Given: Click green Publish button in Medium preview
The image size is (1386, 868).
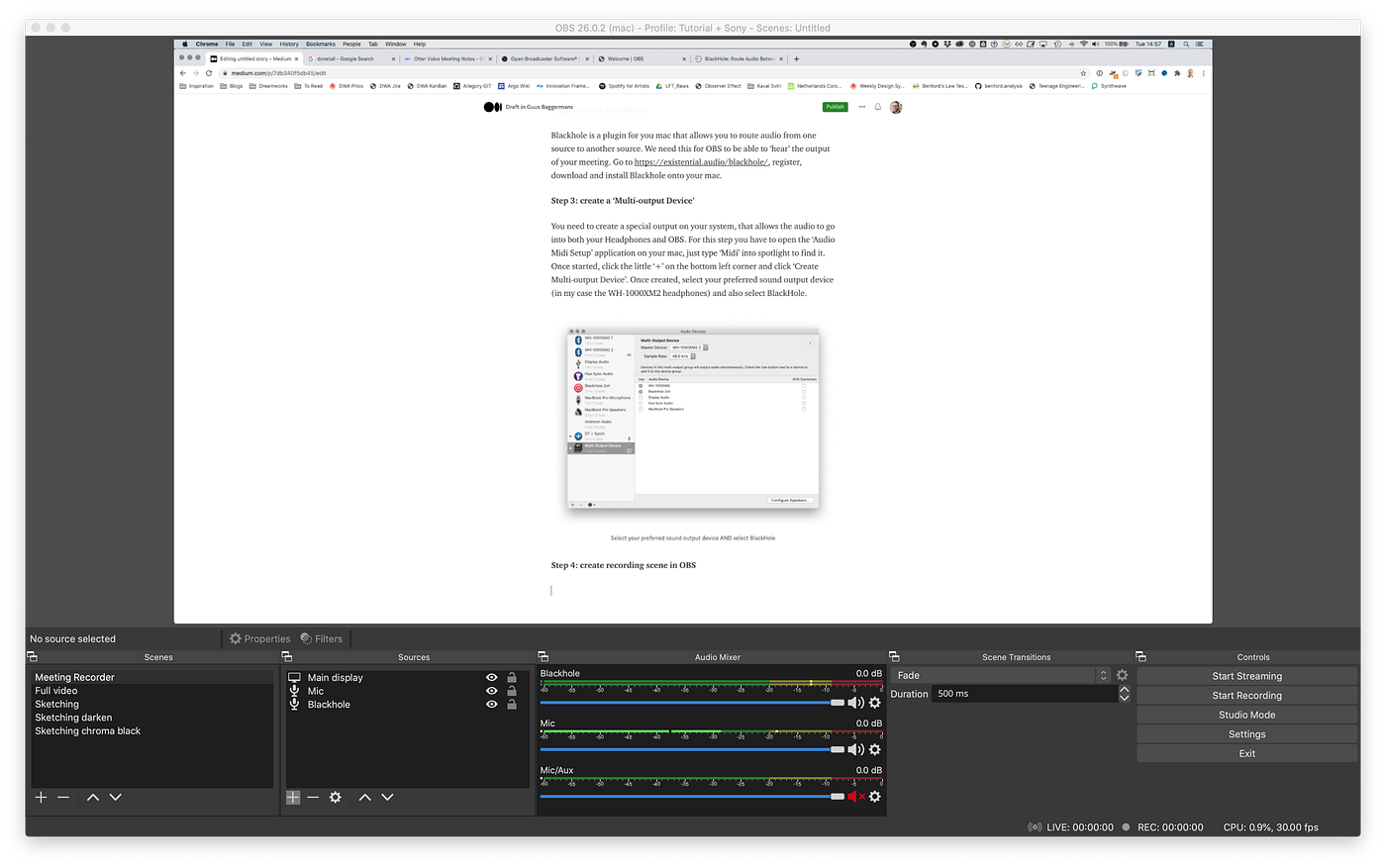Looking at the screenshot, I should point(835,107).
